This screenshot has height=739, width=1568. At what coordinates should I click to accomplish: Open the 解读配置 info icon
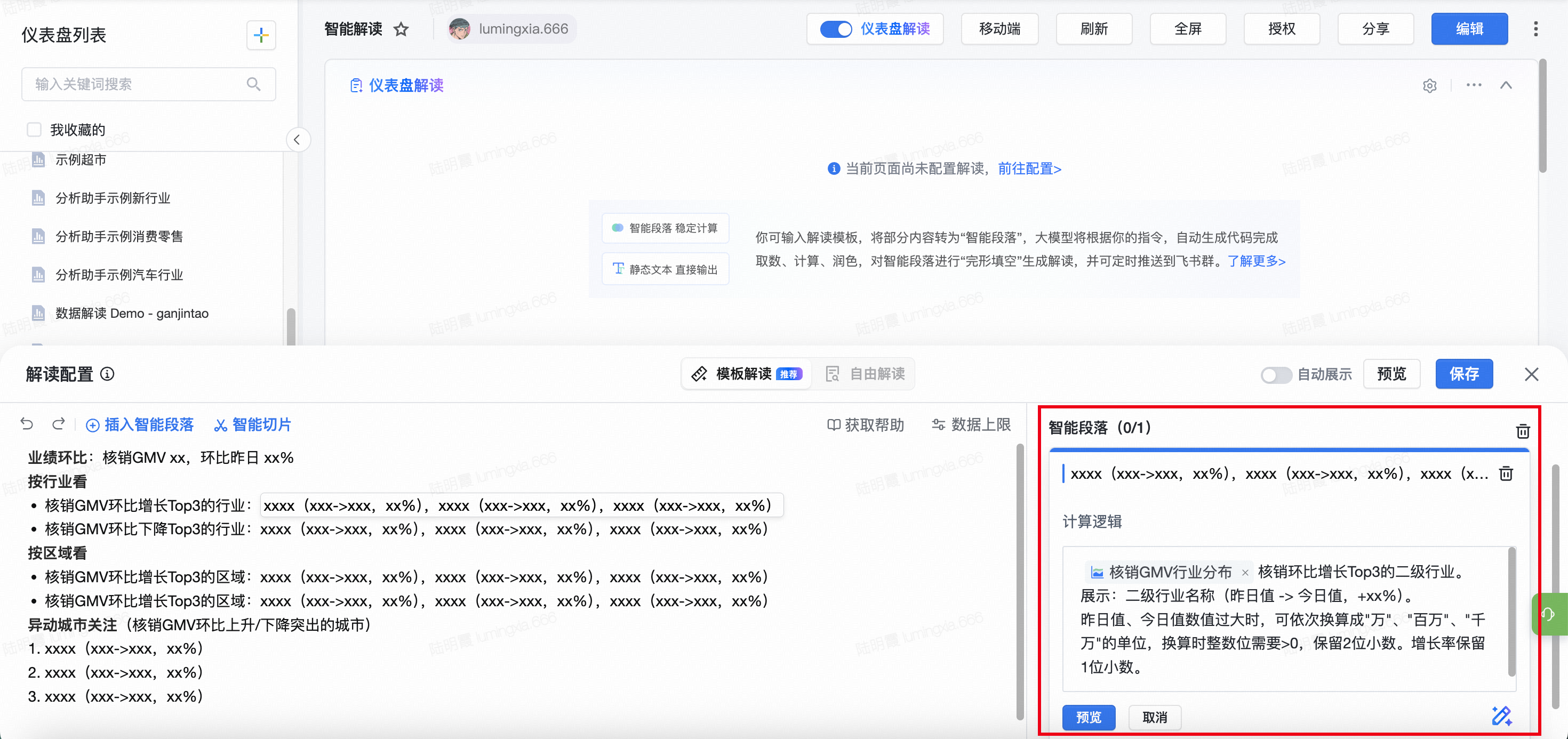(108, 374)
